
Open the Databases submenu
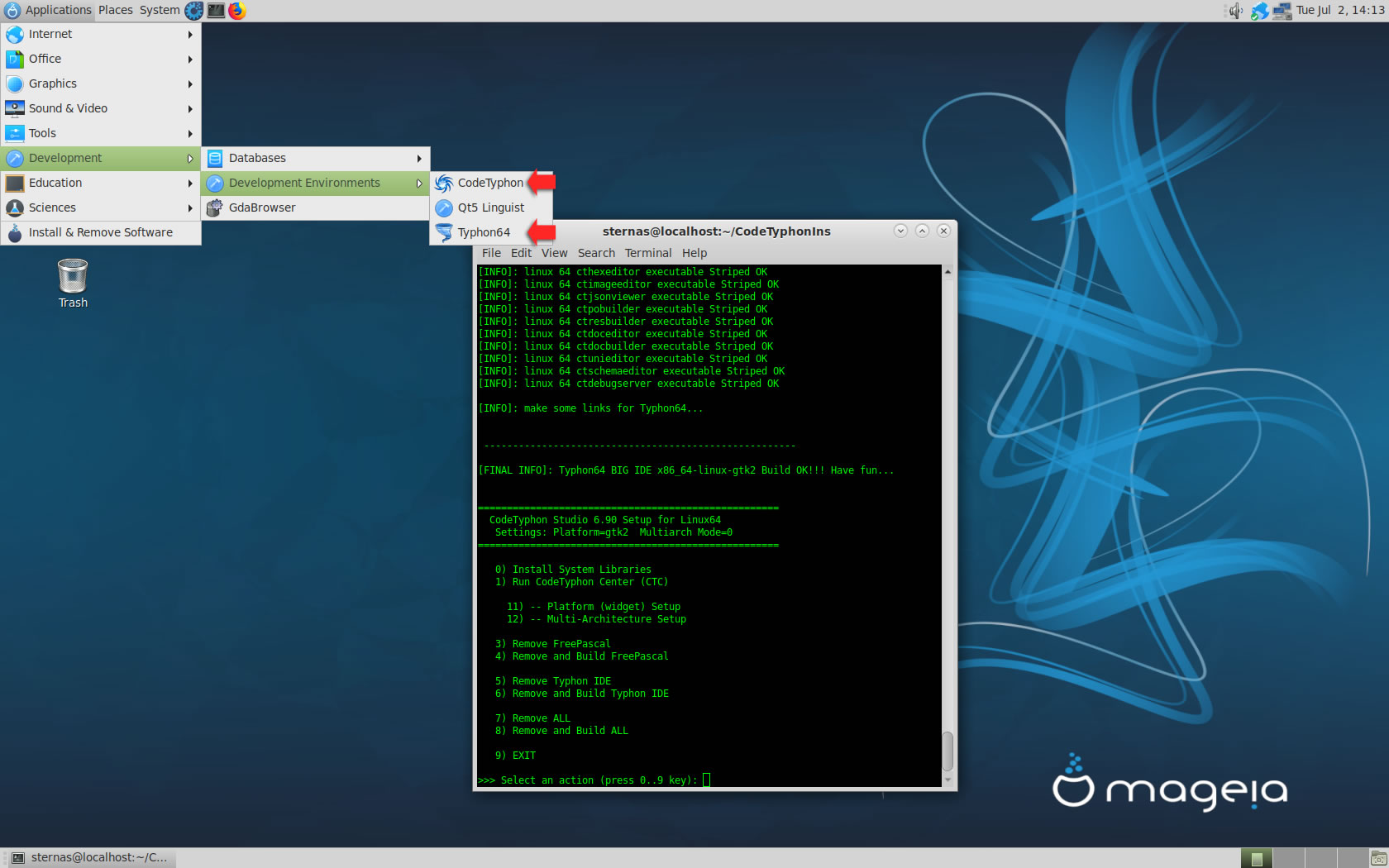tap(315, 158)
